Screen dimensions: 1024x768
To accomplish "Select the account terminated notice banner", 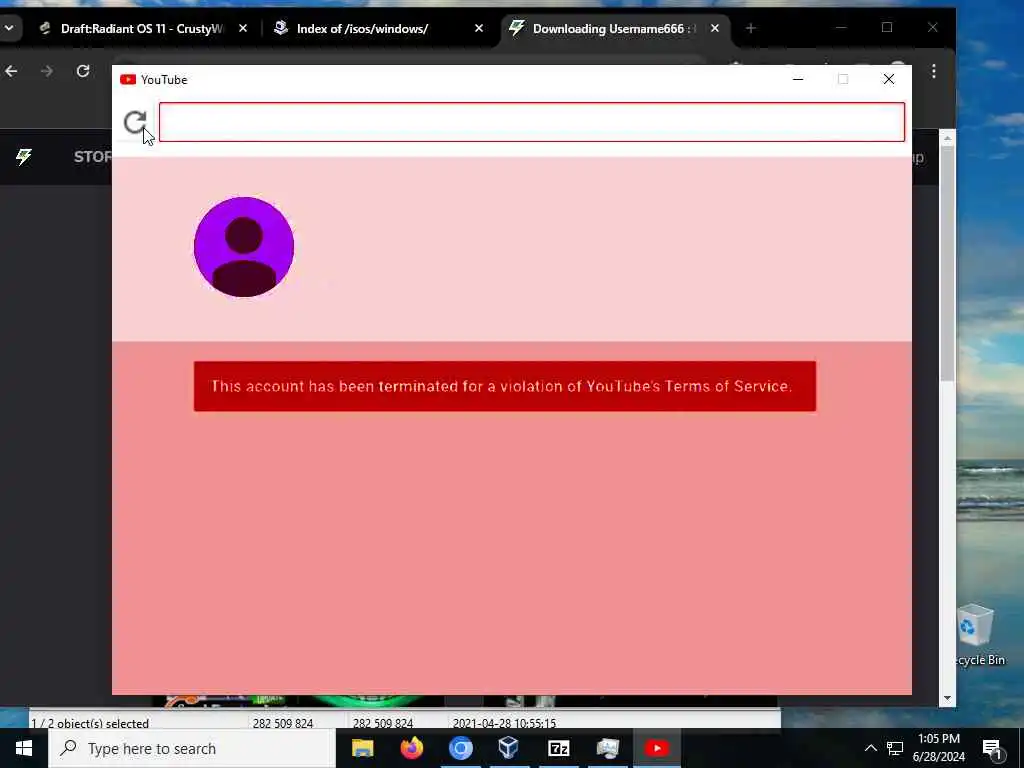I will (504, 386).
